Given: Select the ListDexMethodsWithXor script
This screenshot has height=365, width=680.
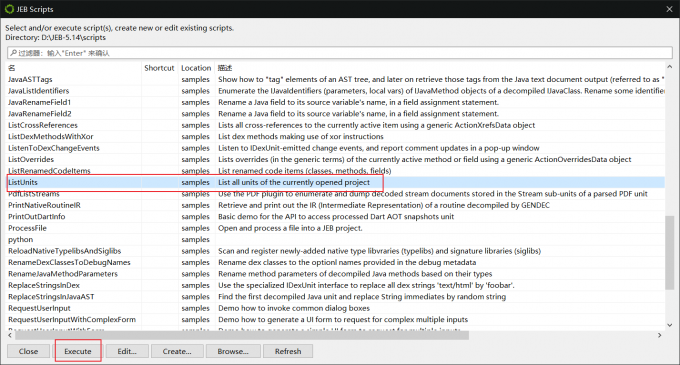Looking at the screenshot, I should [x=51, y=137].
